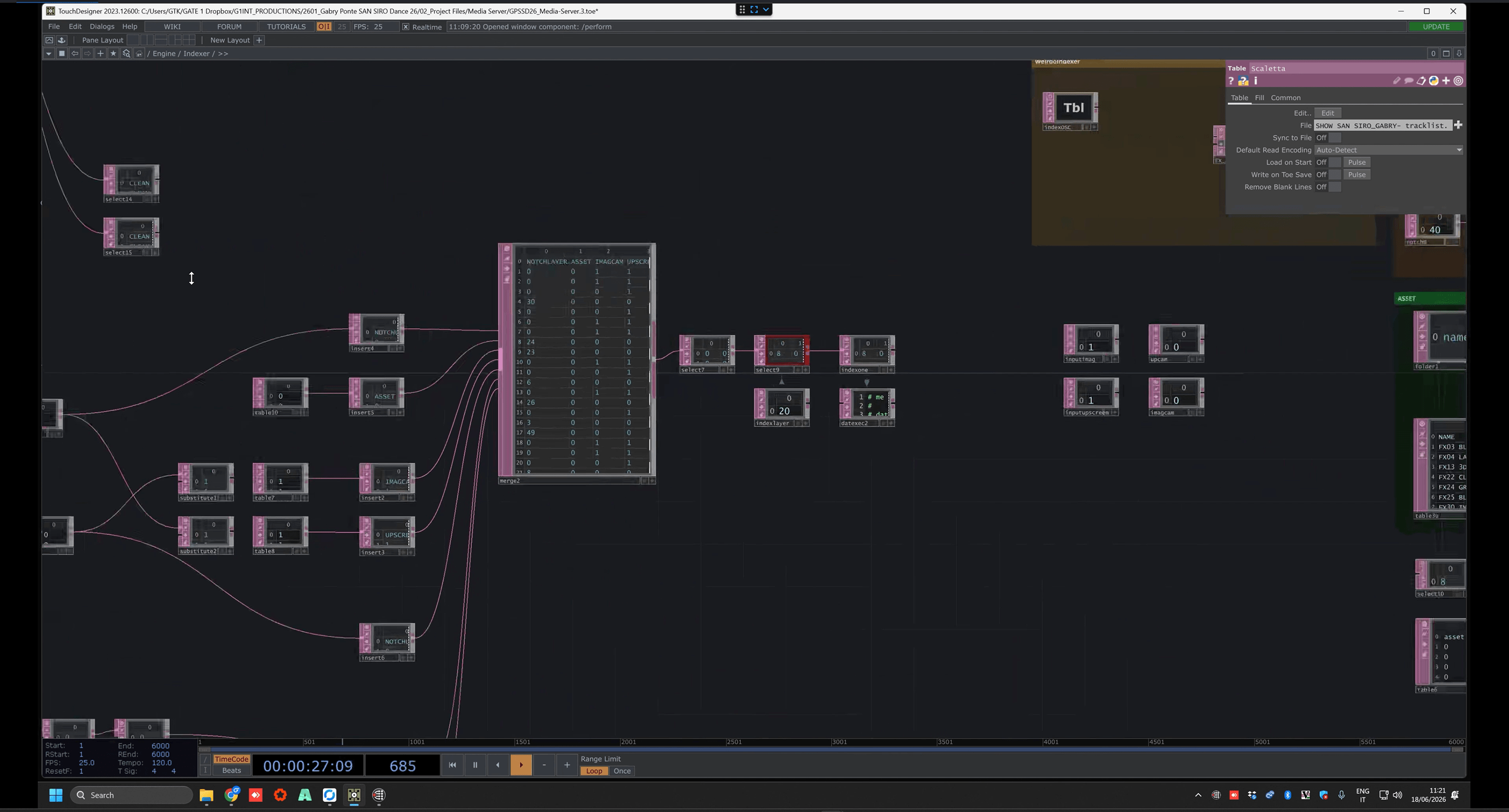Screen dimensions: 1509x812
Task: Switch to the Common parameter tab
Action: click(1285, 98)
